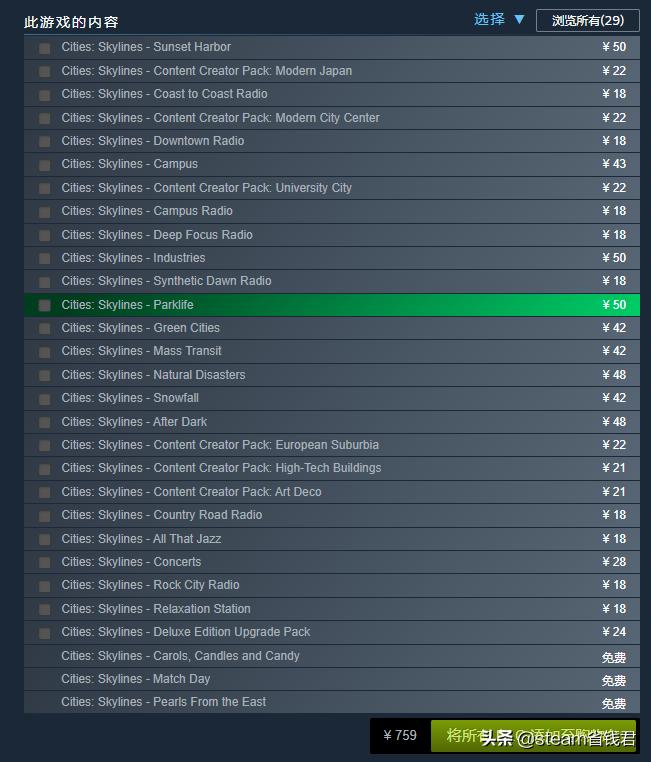The width and height of the screenshot is (651, 762).
Task: Open Cities: Skylines - Industries entry
Action: [332, 258]
